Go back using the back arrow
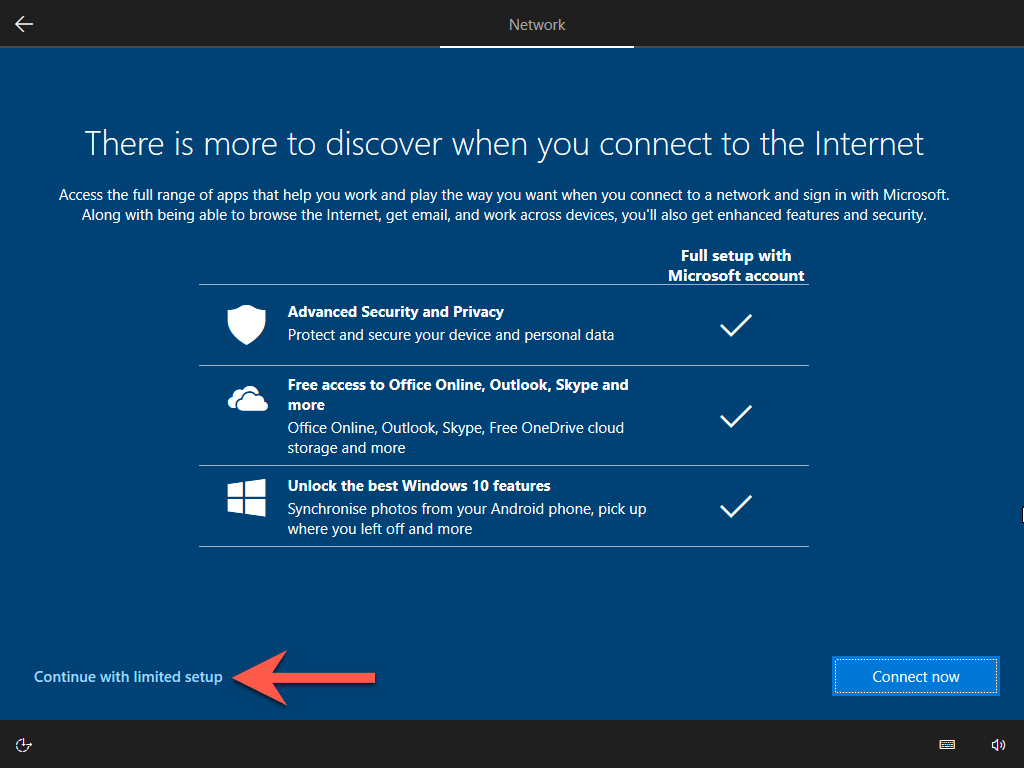 [24, 24]
